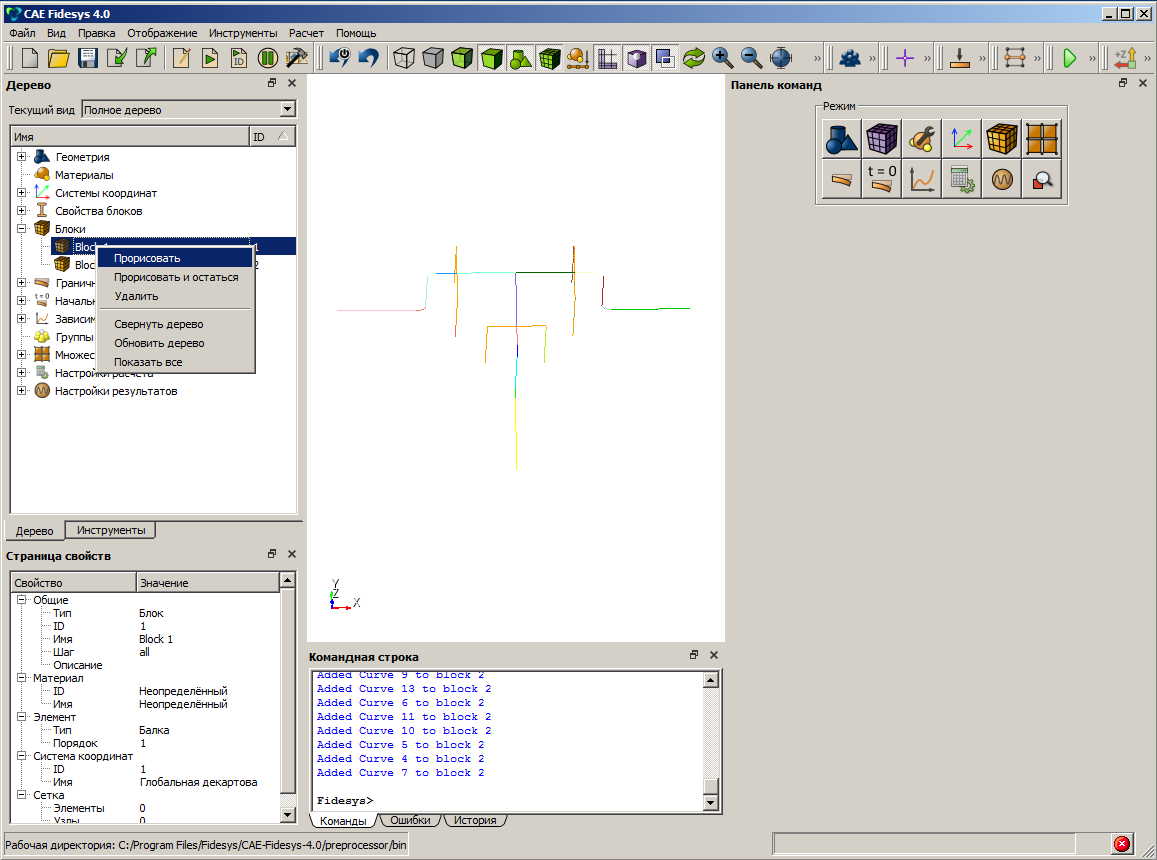Click the red stop icon in the status bar
Screen dimensions: 1157x860
click(1122, 844)
